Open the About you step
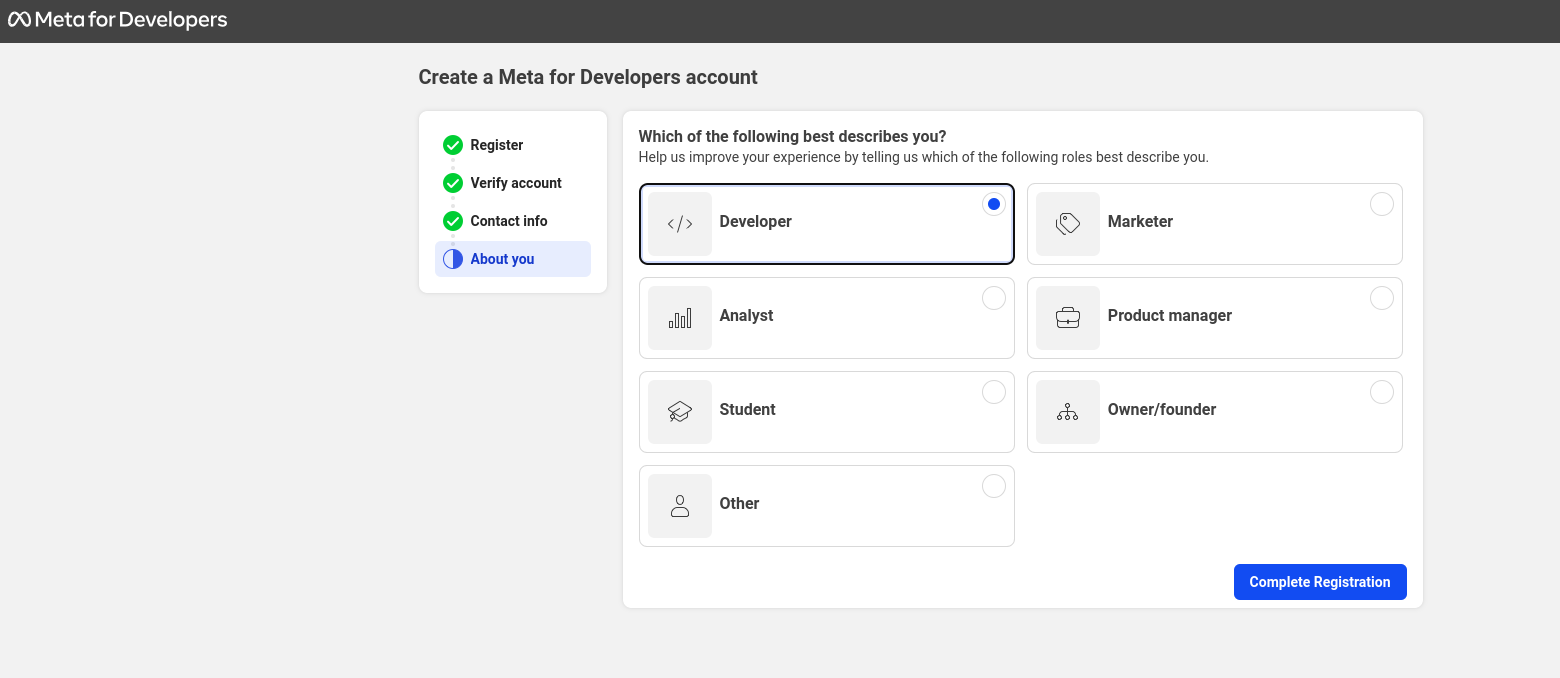The width and height of the screenshot is (1560, 678). coord(513,259)
